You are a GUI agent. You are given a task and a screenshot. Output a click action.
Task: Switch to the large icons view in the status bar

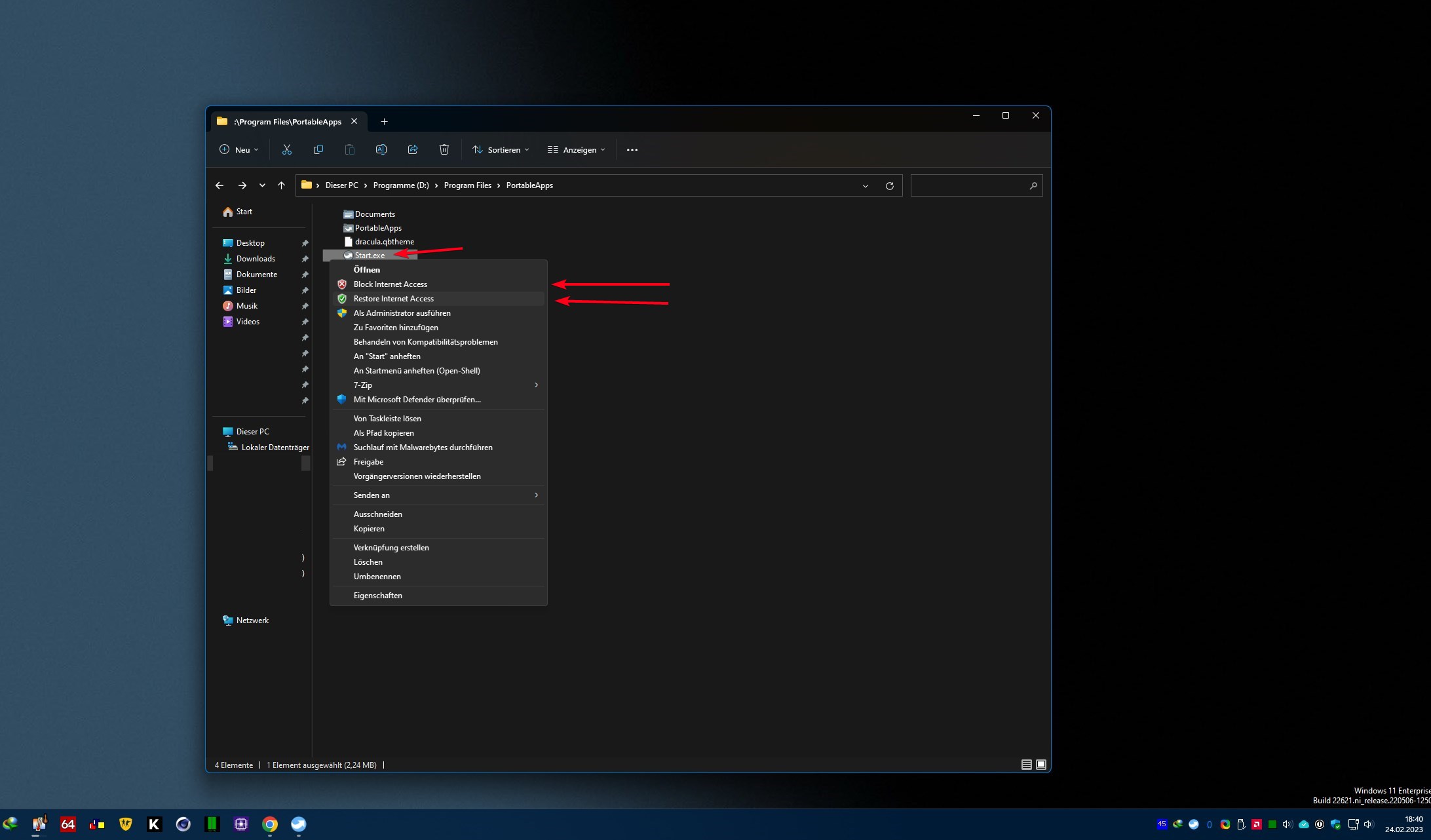(x=1041, y=765)
